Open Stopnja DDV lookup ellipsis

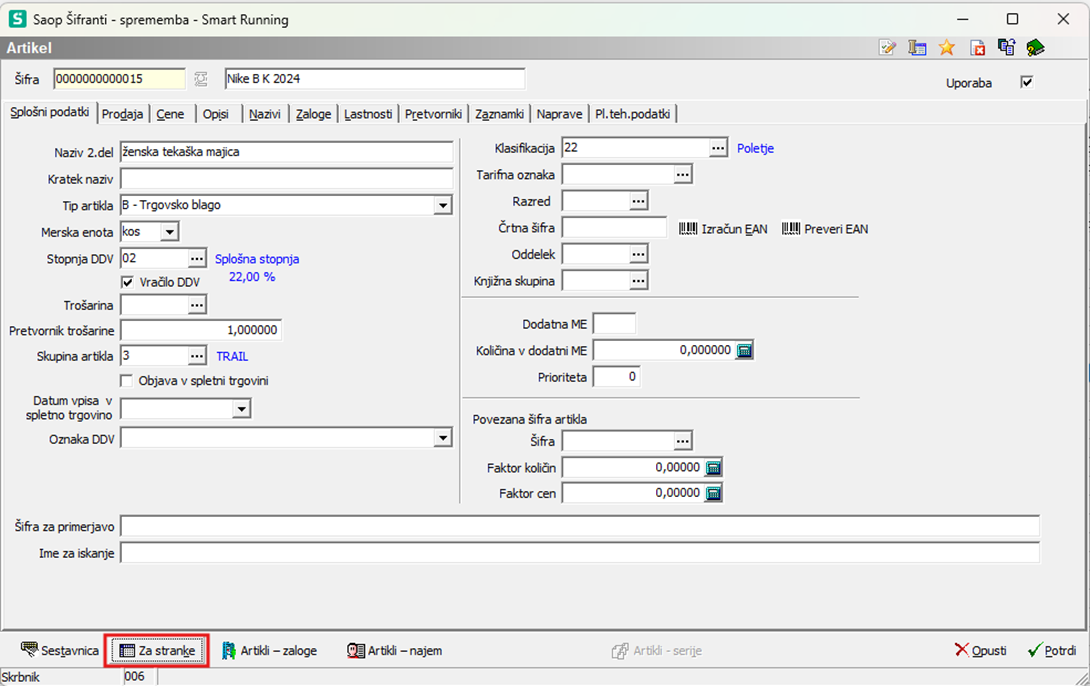pos(197,259)
